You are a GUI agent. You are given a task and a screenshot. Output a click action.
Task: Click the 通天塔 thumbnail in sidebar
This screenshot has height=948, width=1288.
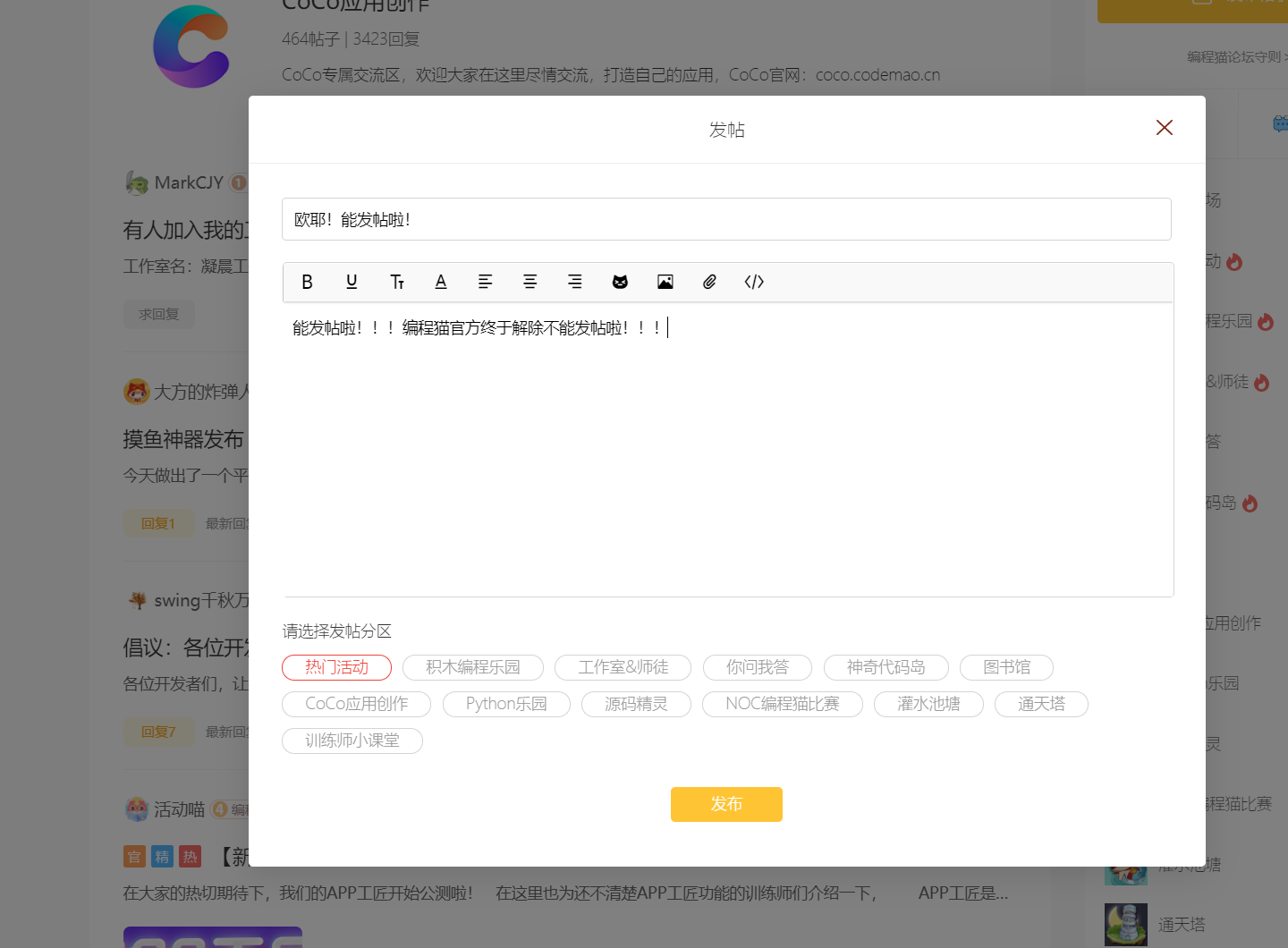coord(1126,925)
